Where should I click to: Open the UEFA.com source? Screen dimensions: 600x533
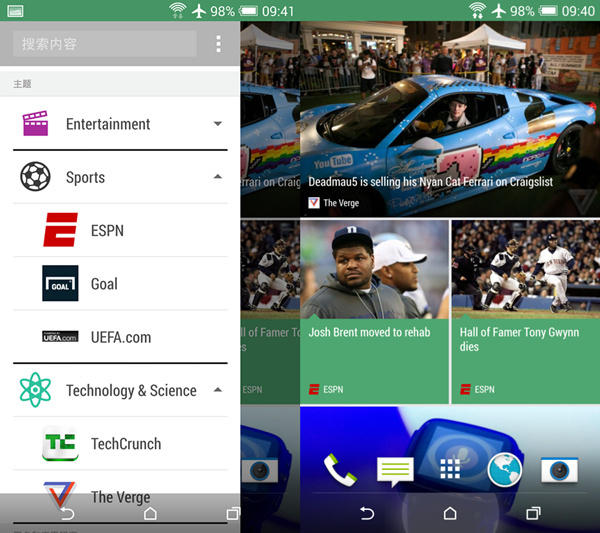(120, 337)
